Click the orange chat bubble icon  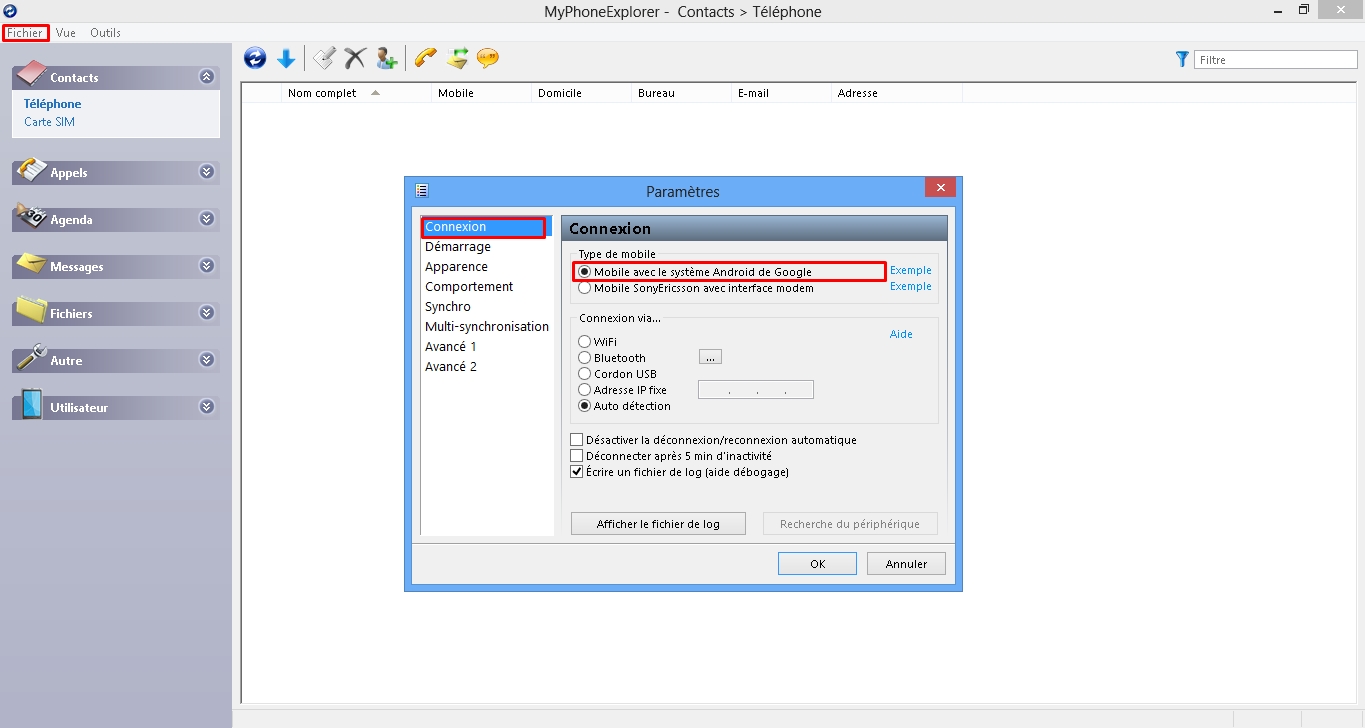488,59
